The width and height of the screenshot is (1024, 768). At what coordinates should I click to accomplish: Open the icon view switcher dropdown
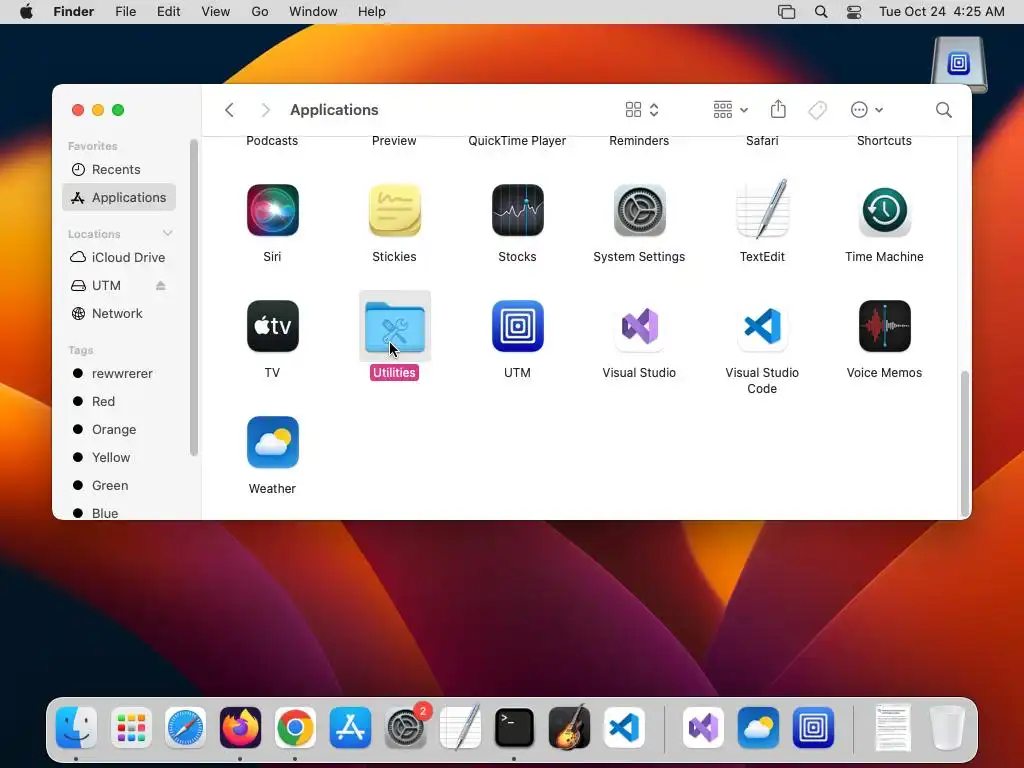pyautogui.click(x=641, y=110)
